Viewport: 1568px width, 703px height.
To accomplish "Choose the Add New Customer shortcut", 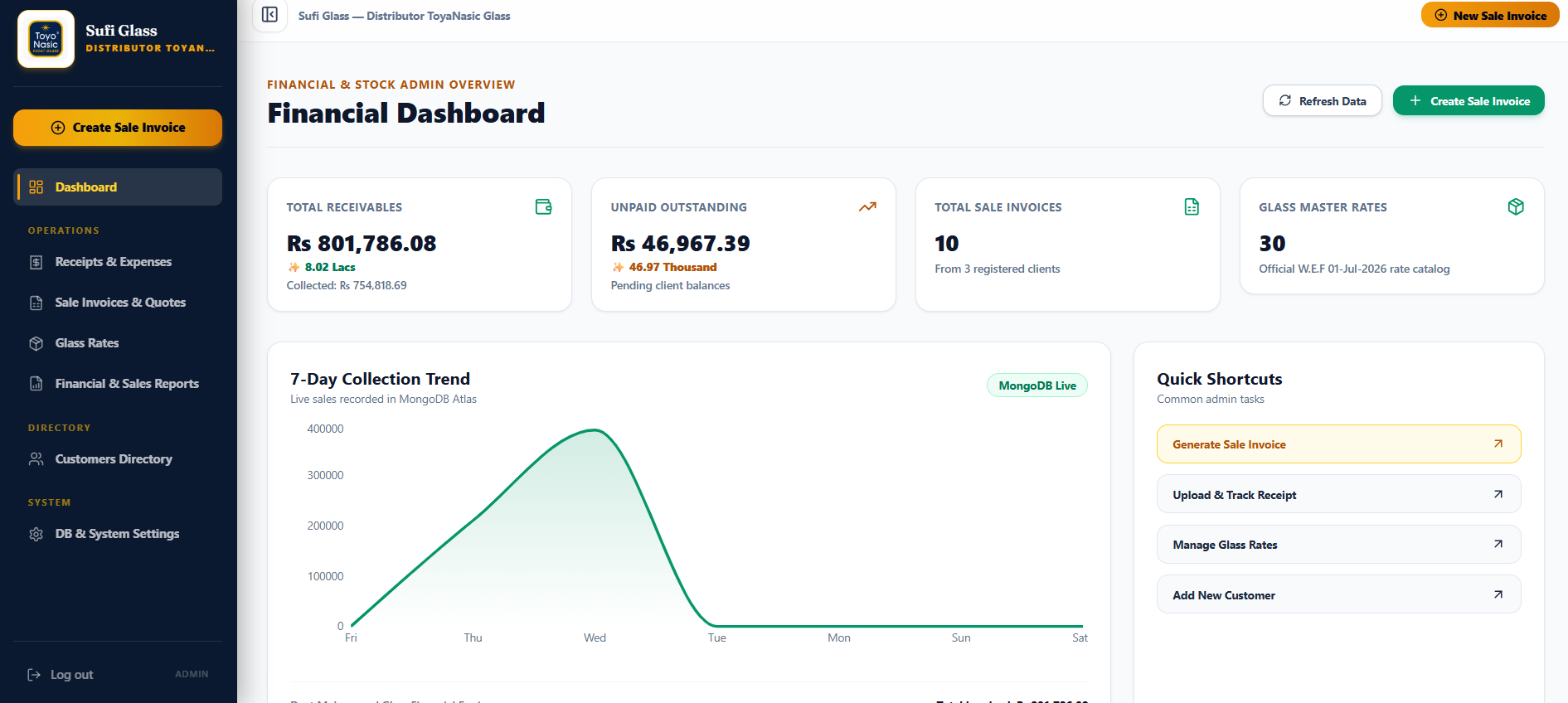I will coord(1339,595).
